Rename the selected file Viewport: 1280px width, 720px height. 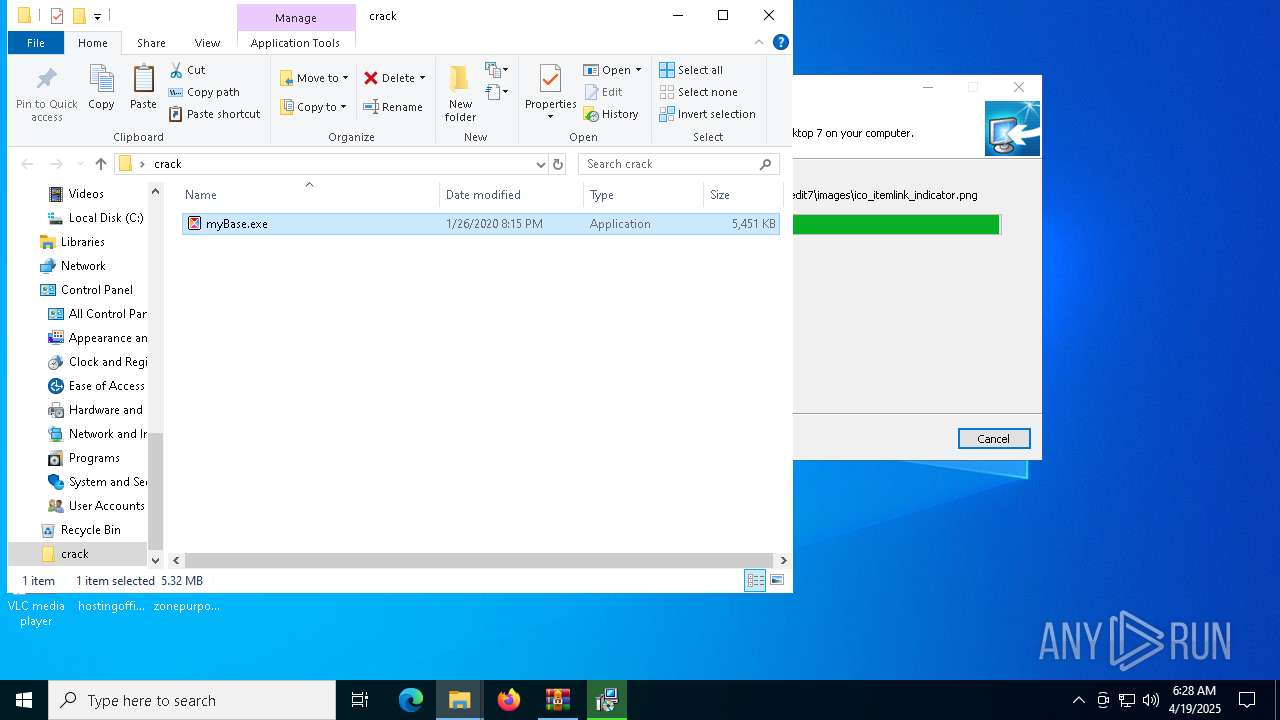[x=393, y=107]
